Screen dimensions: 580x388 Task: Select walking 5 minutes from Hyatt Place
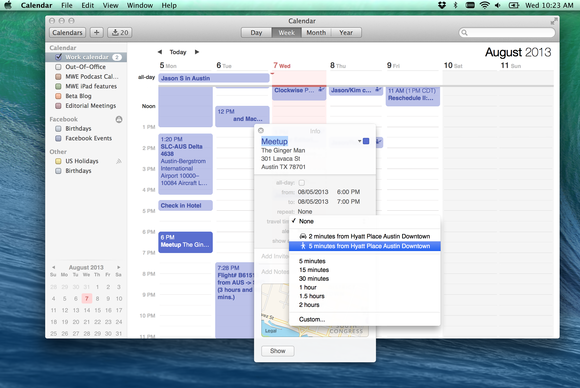(364, 246)
